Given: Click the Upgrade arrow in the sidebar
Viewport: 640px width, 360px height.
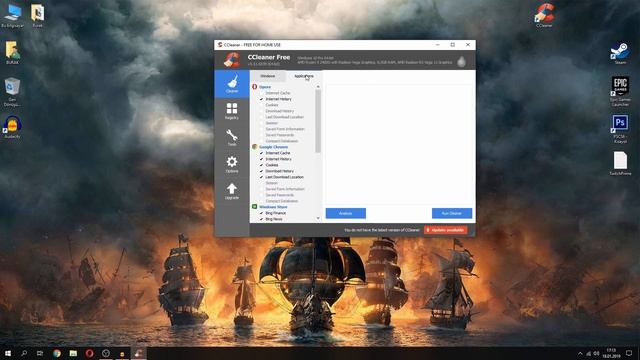Looking at the screenshot, I should pos(232,191).
